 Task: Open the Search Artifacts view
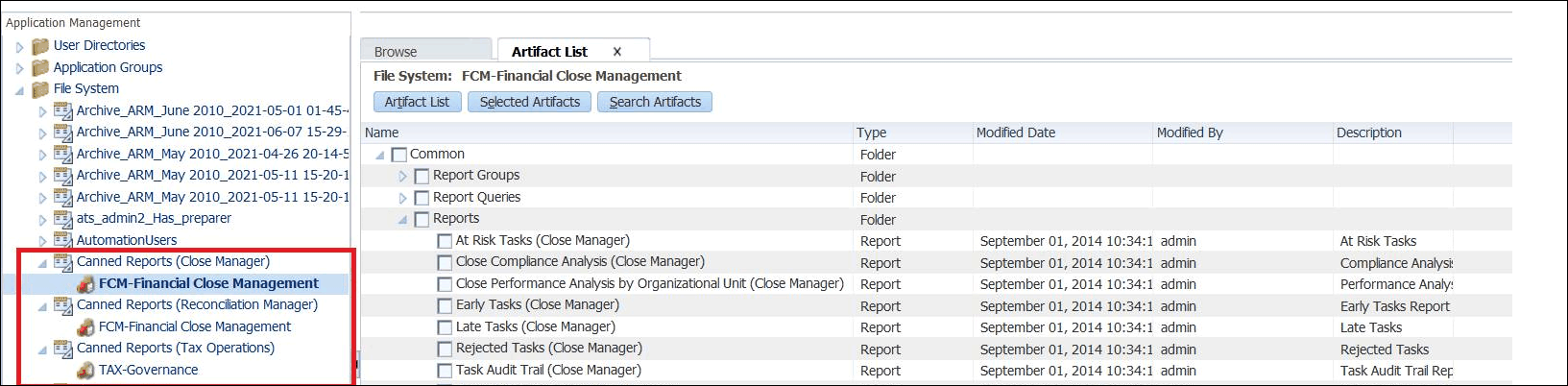(x=655, y=102)
